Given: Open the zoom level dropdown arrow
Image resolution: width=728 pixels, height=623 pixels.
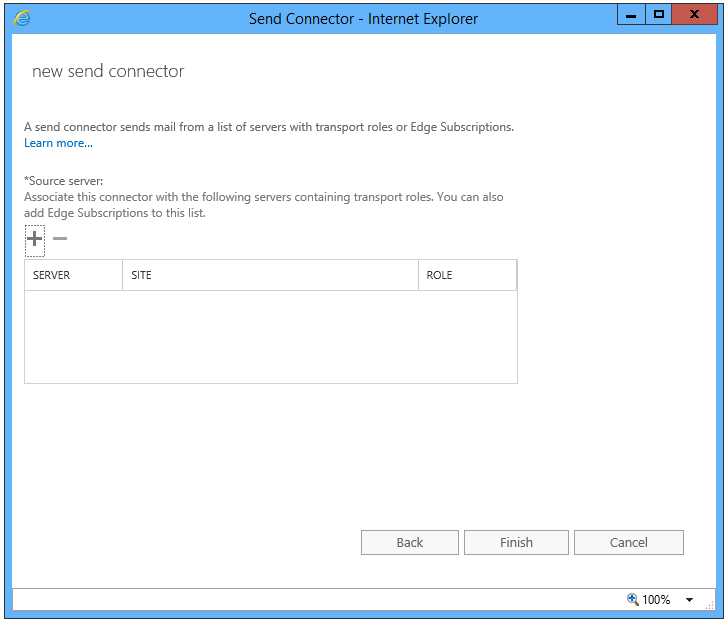Looking at the screenshot, I should (689, 599).
